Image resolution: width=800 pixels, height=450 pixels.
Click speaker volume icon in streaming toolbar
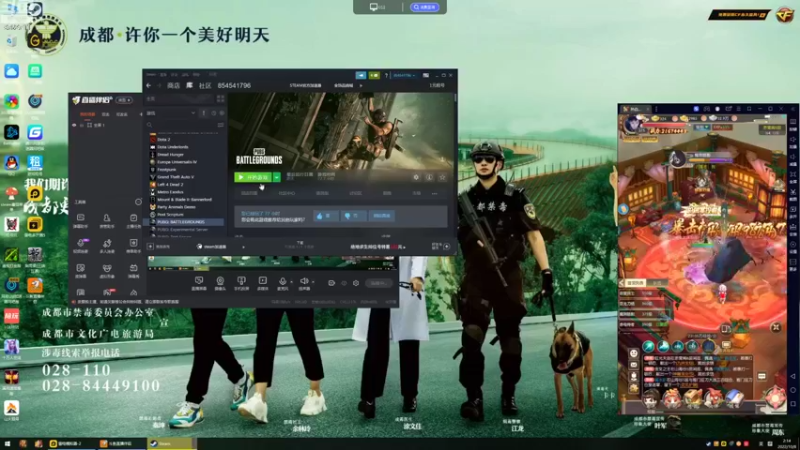[x=304, y=281]
